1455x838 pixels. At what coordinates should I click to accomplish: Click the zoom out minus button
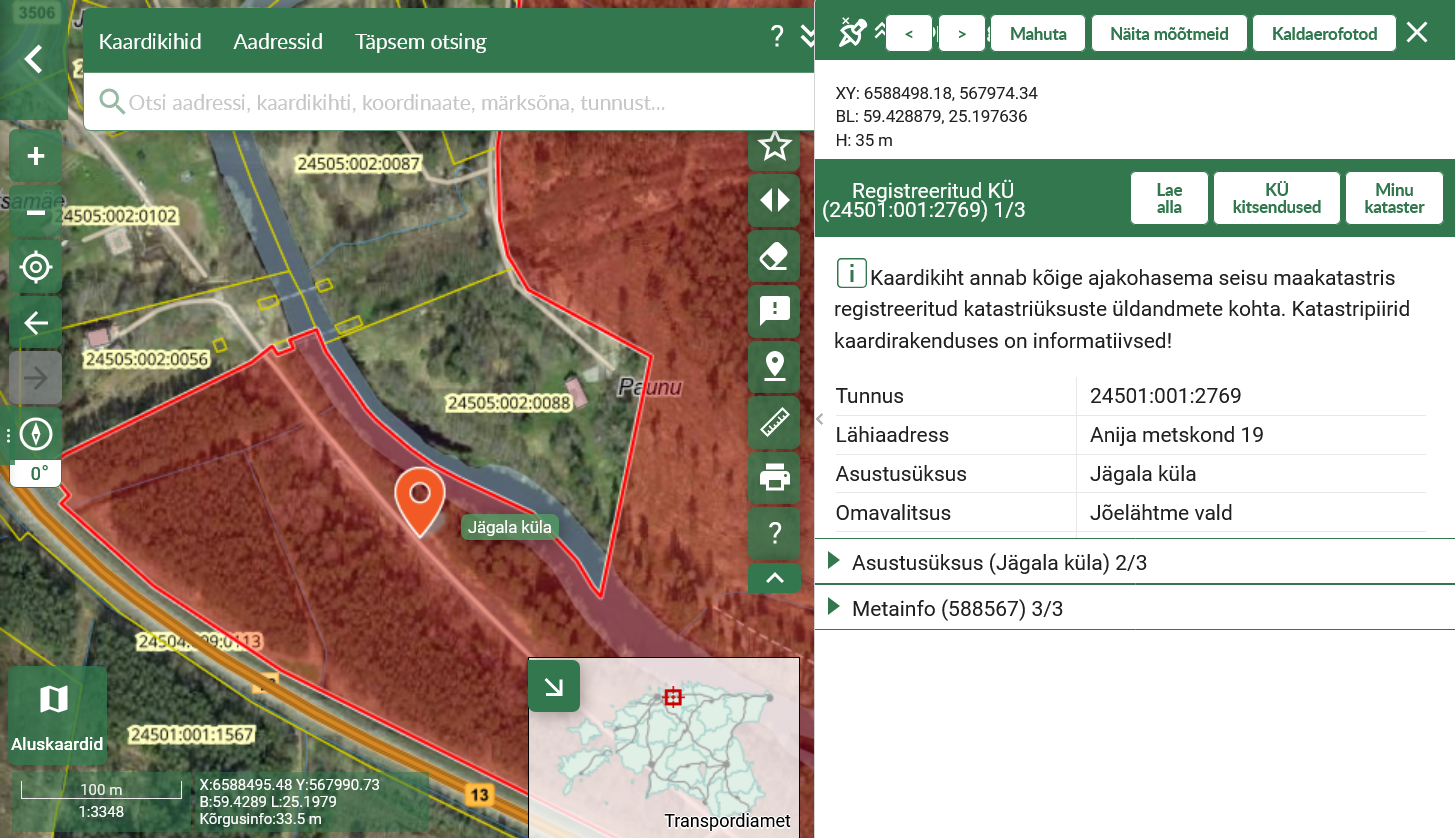click(x=36, y=213)
